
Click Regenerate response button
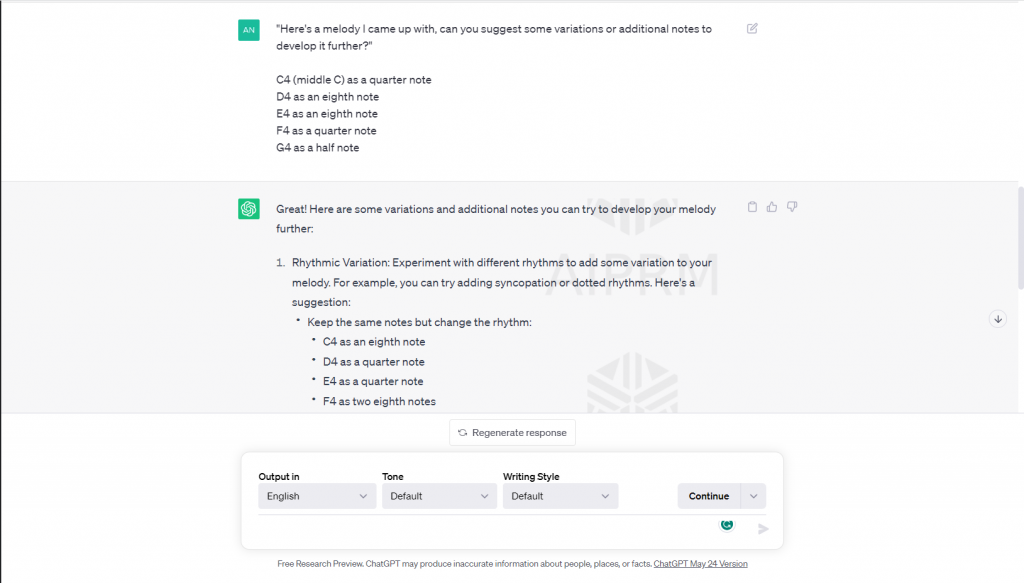point(512,433)
